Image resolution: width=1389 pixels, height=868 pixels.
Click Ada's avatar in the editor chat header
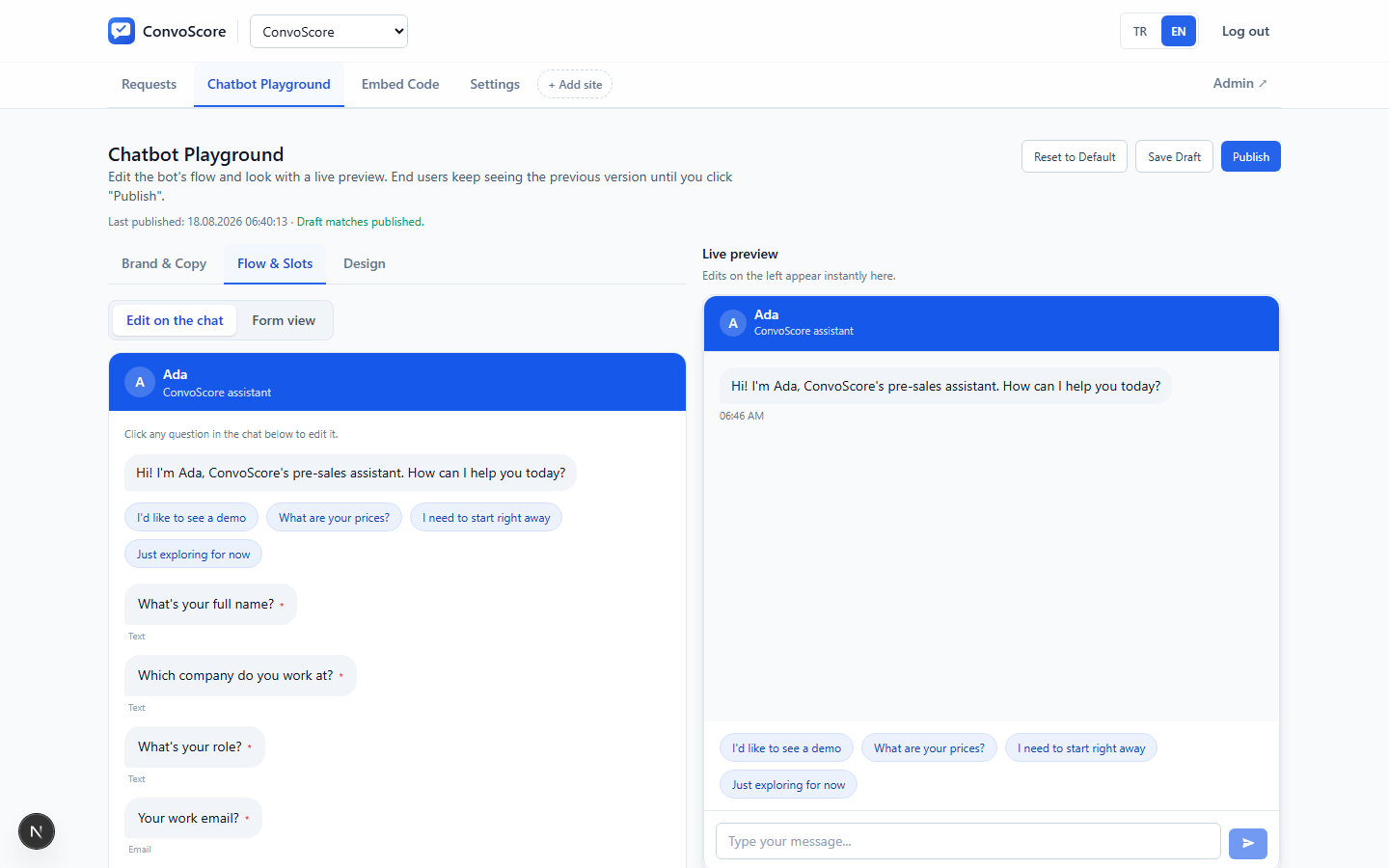(140, 382)
